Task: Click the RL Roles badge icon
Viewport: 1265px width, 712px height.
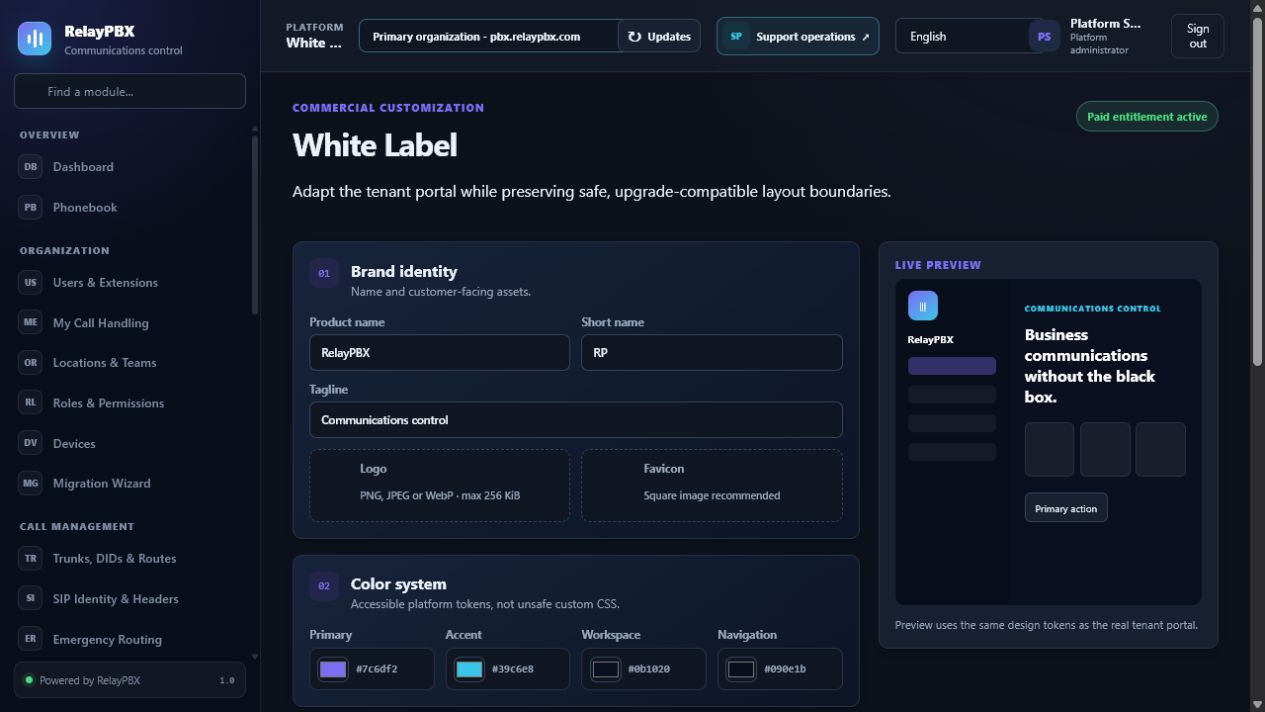Action: pyautogui.click(x=30, y=403)
